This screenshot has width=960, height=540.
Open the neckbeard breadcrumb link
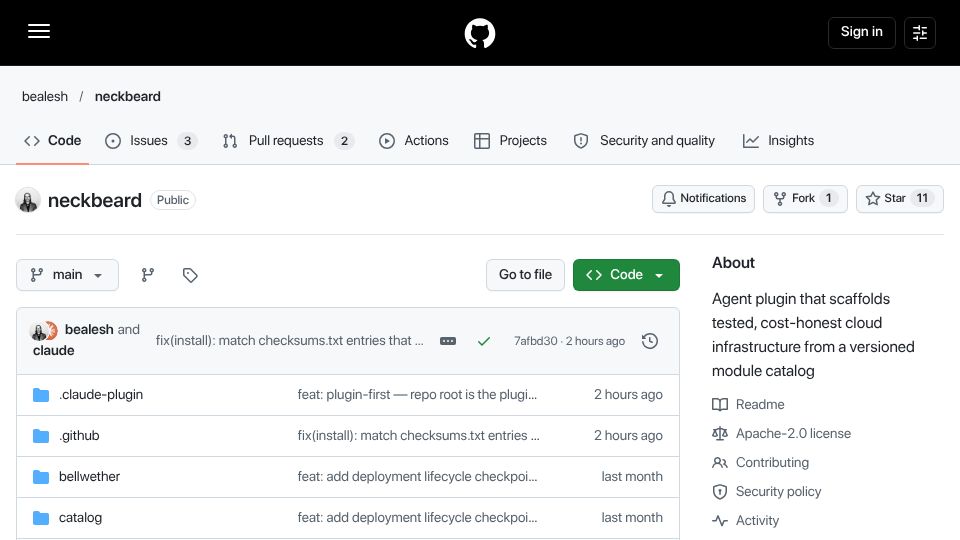coord(127,97)
